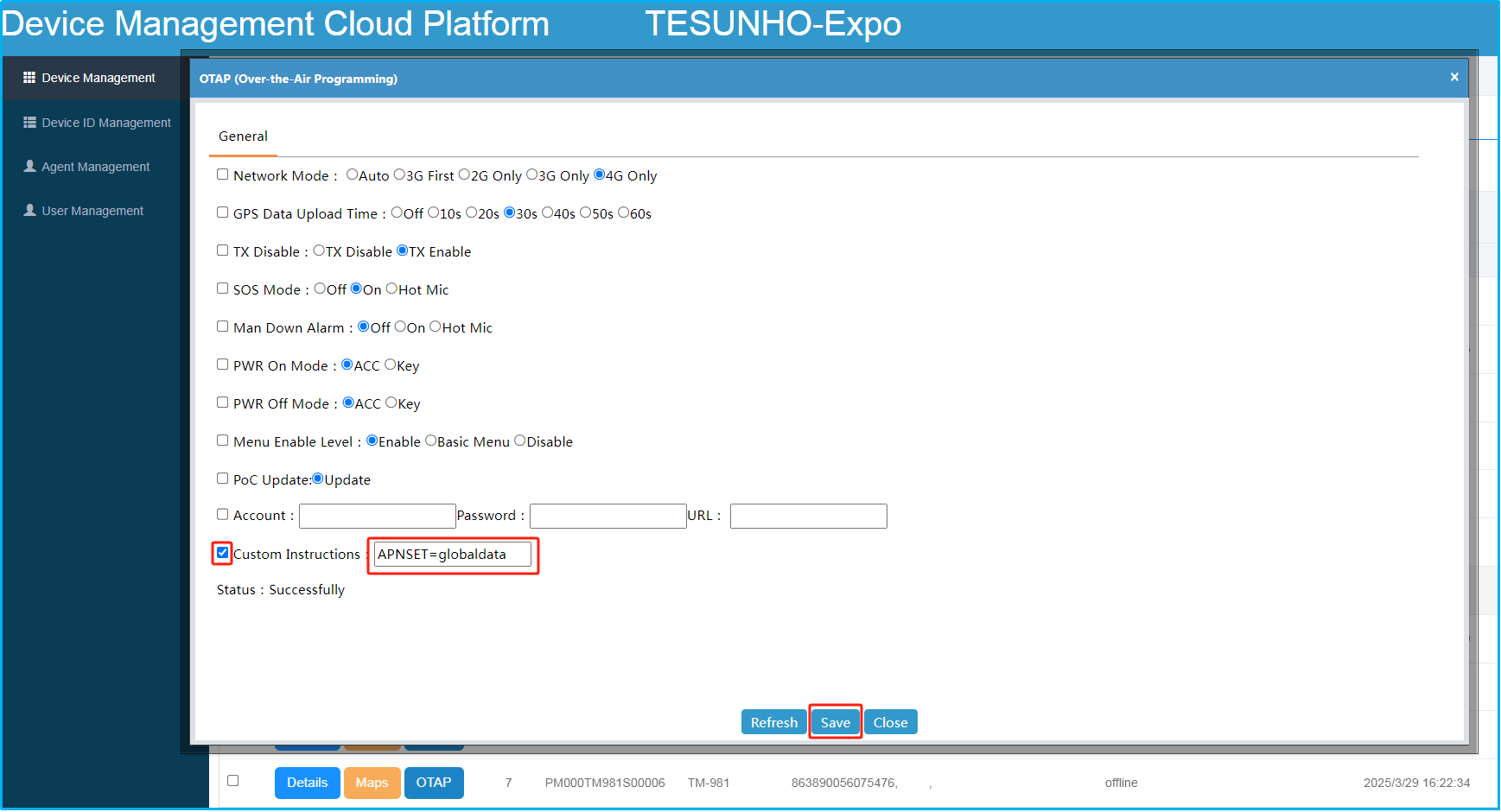Set PWR On Mode to ACC

[x=347, y=365]
